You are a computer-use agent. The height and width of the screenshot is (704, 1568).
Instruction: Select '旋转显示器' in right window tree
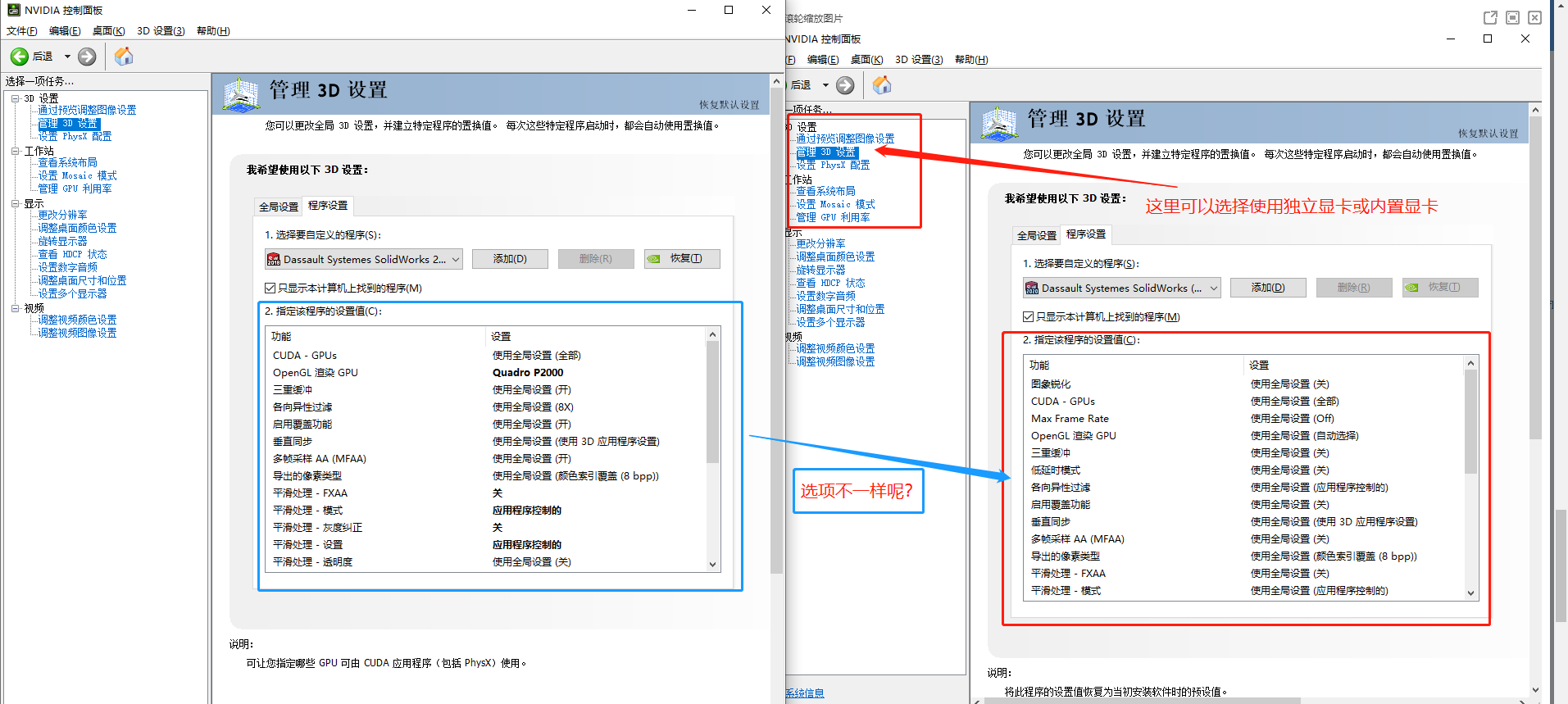pos(820,270)
